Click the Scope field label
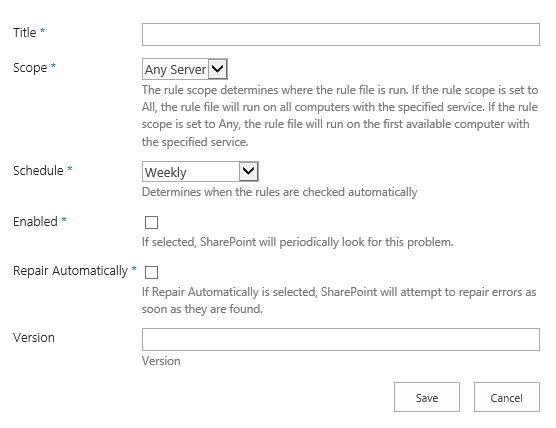The image size is (556, 428). click(30, 68)
